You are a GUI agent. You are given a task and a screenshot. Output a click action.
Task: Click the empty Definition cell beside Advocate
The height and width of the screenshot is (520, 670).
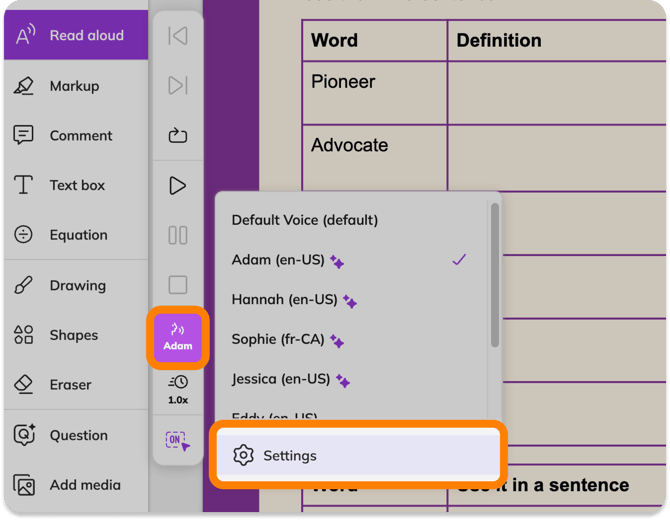557,158
